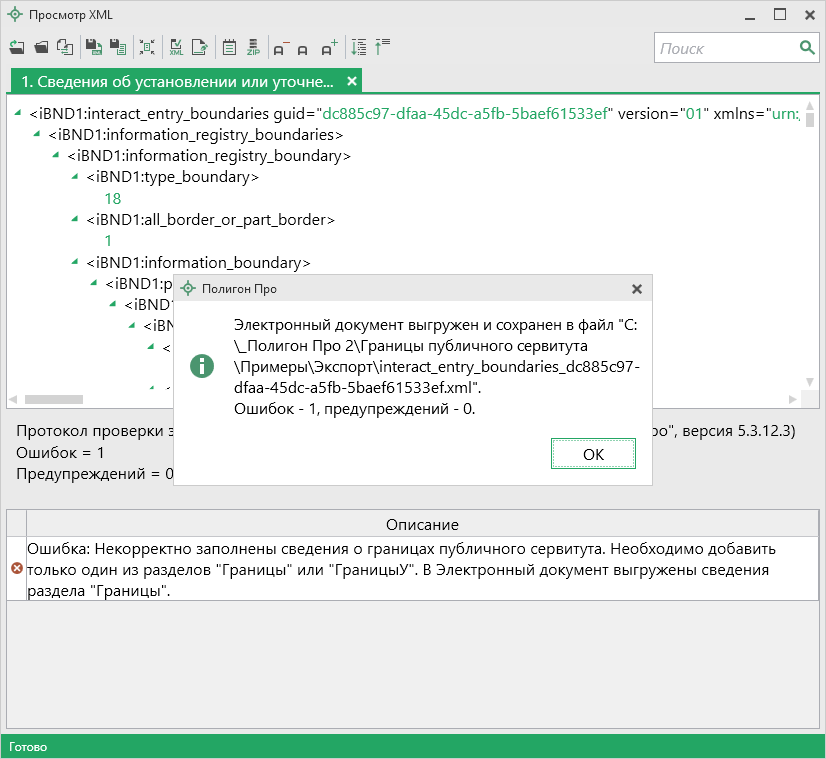Click the ZIP archive toolbar icon

pos(253,47)
